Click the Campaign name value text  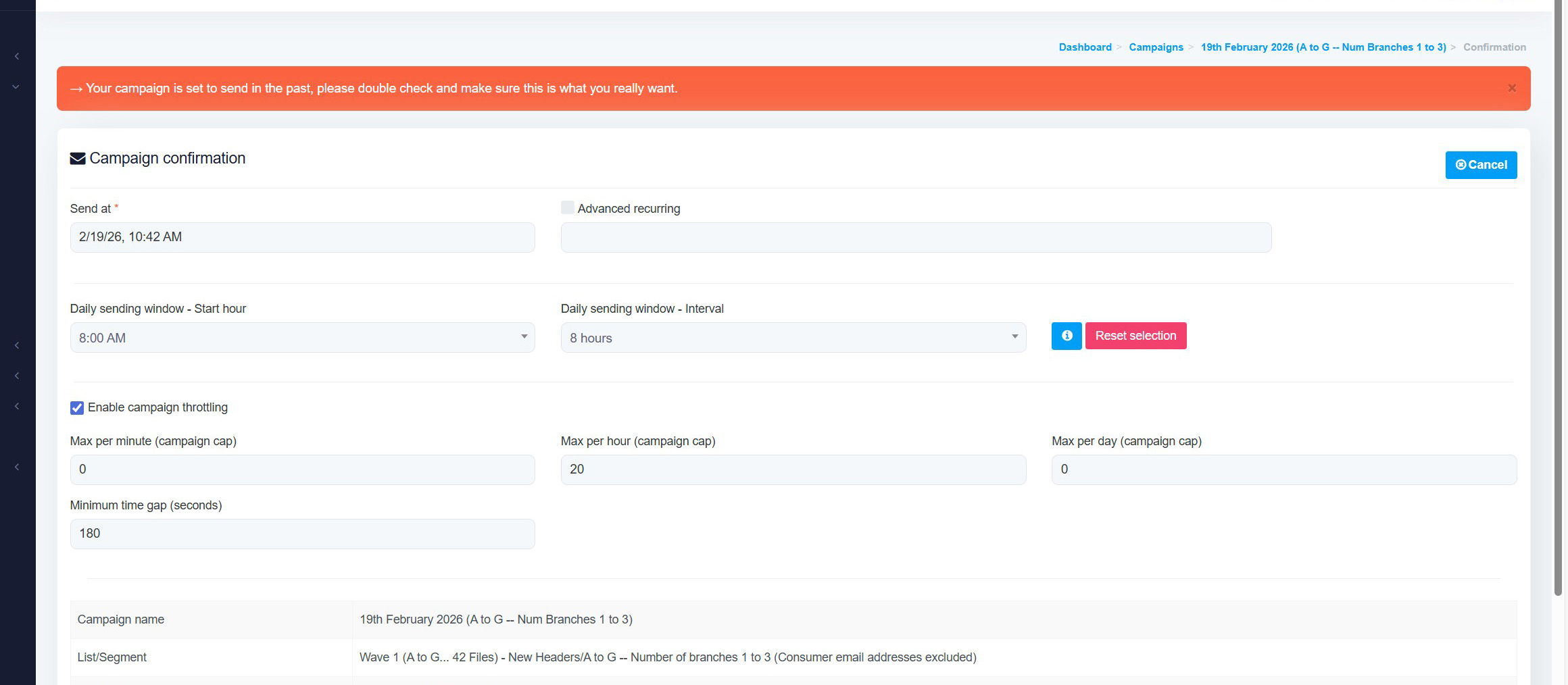pyautogui.click(x=495, y=619)
